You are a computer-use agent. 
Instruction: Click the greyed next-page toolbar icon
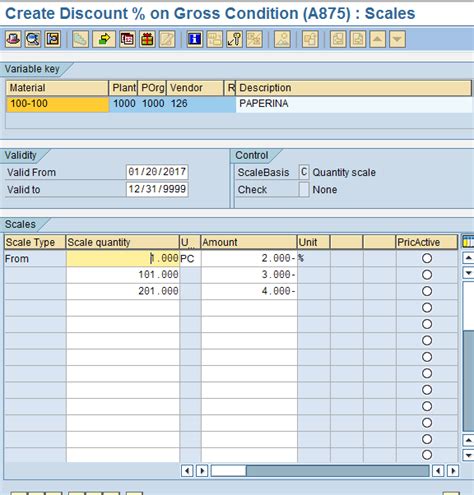pos(358,39)
